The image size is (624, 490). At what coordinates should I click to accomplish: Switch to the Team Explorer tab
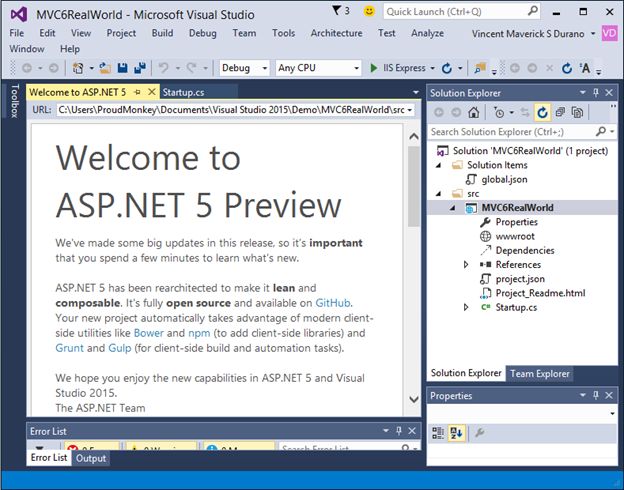click(540, 374)
